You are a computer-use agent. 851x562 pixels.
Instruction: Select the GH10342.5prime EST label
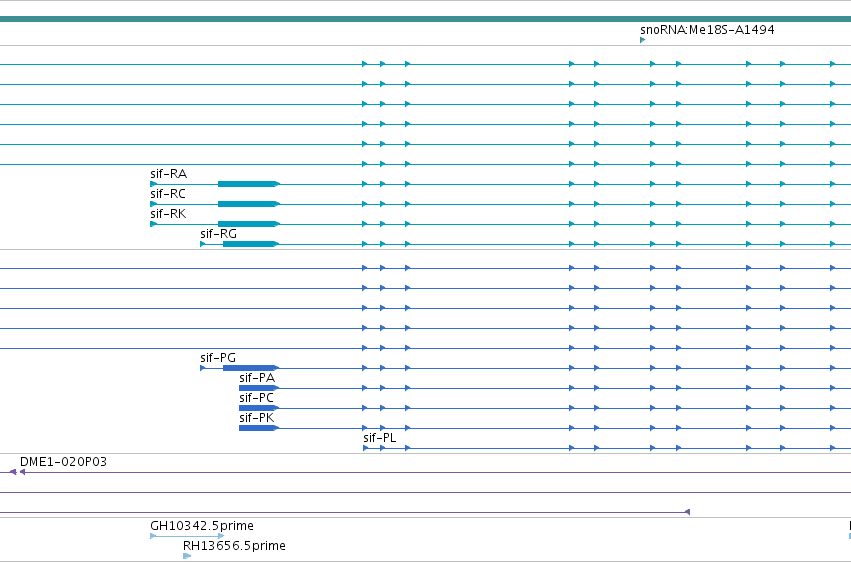pos(202,526)
